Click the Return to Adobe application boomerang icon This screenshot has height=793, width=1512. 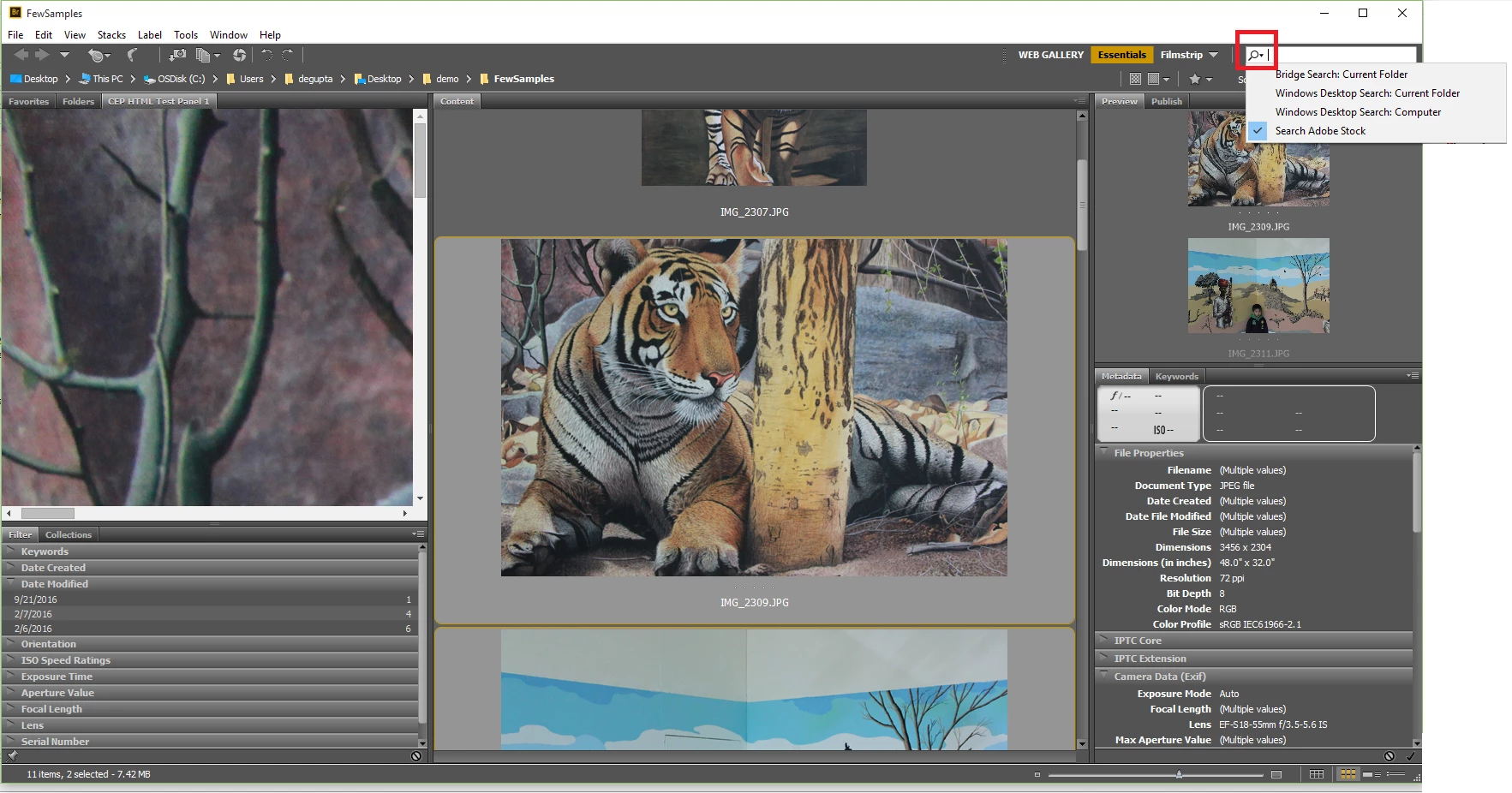point(132,55)
